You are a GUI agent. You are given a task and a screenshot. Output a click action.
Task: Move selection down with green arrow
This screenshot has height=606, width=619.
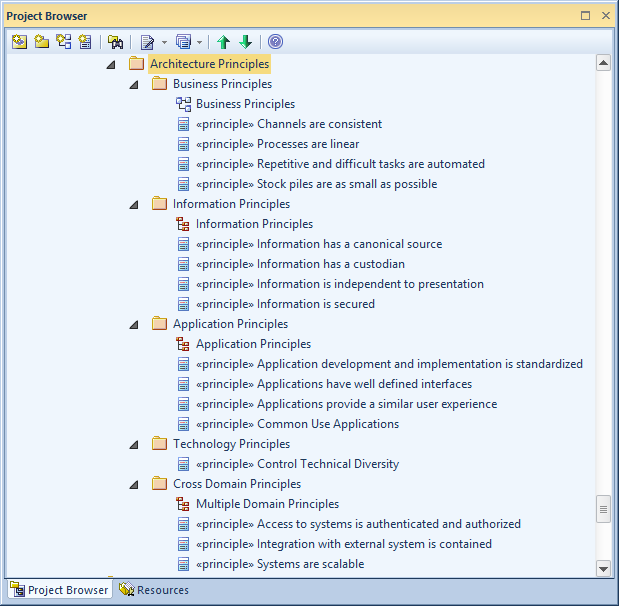coord(245,42)
